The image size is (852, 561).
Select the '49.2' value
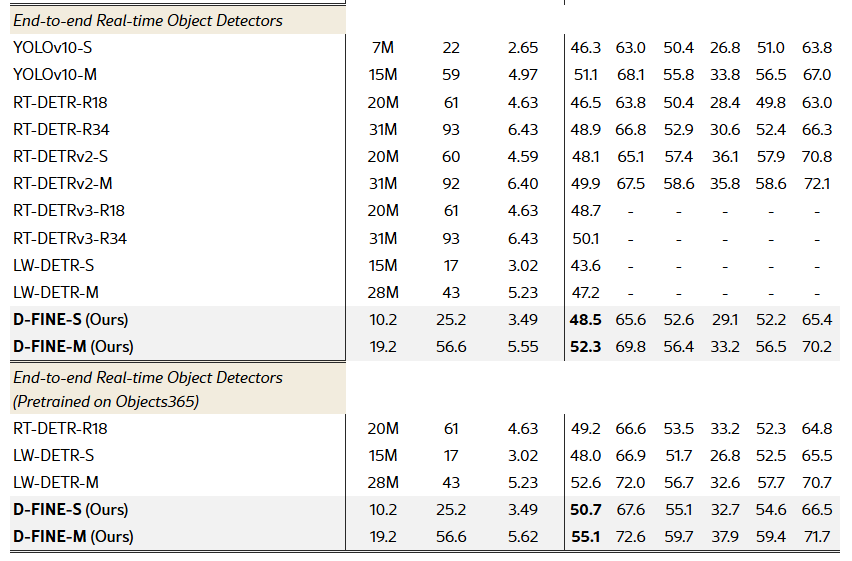pos(585,429)
